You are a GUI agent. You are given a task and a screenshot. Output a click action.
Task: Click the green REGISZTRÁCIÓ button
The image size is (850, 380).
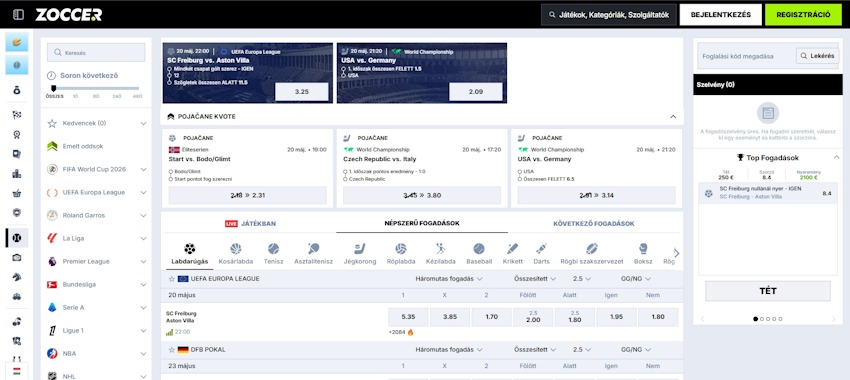803,15
